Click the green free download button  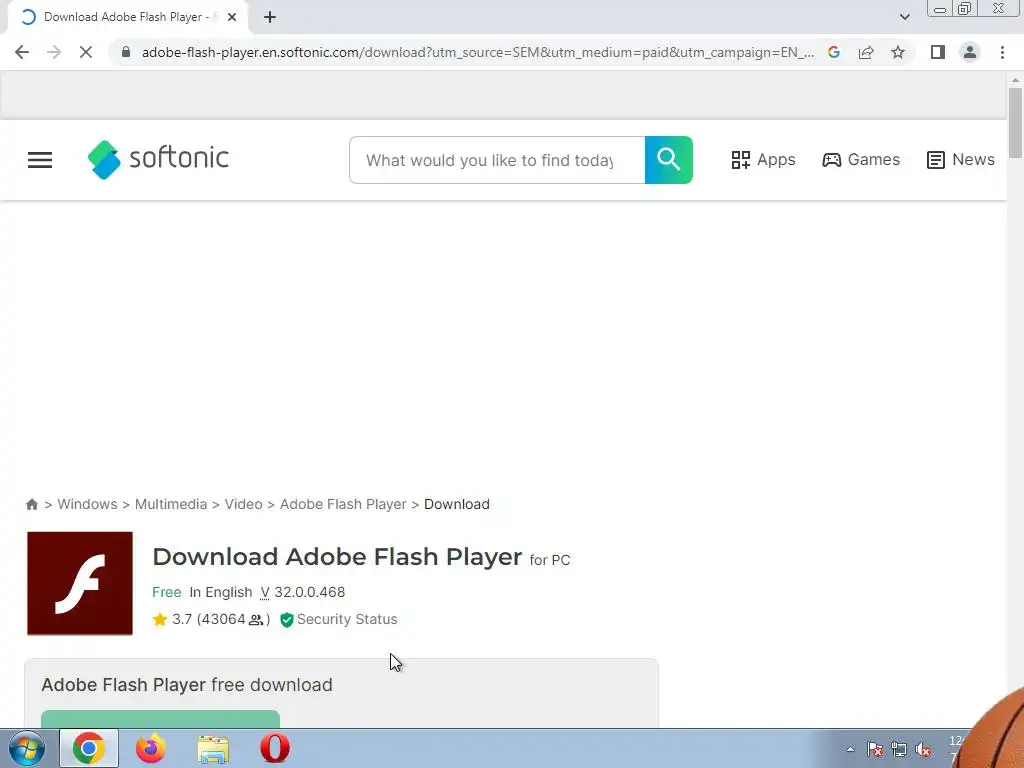pyautogui.click(x=161, y=719)
